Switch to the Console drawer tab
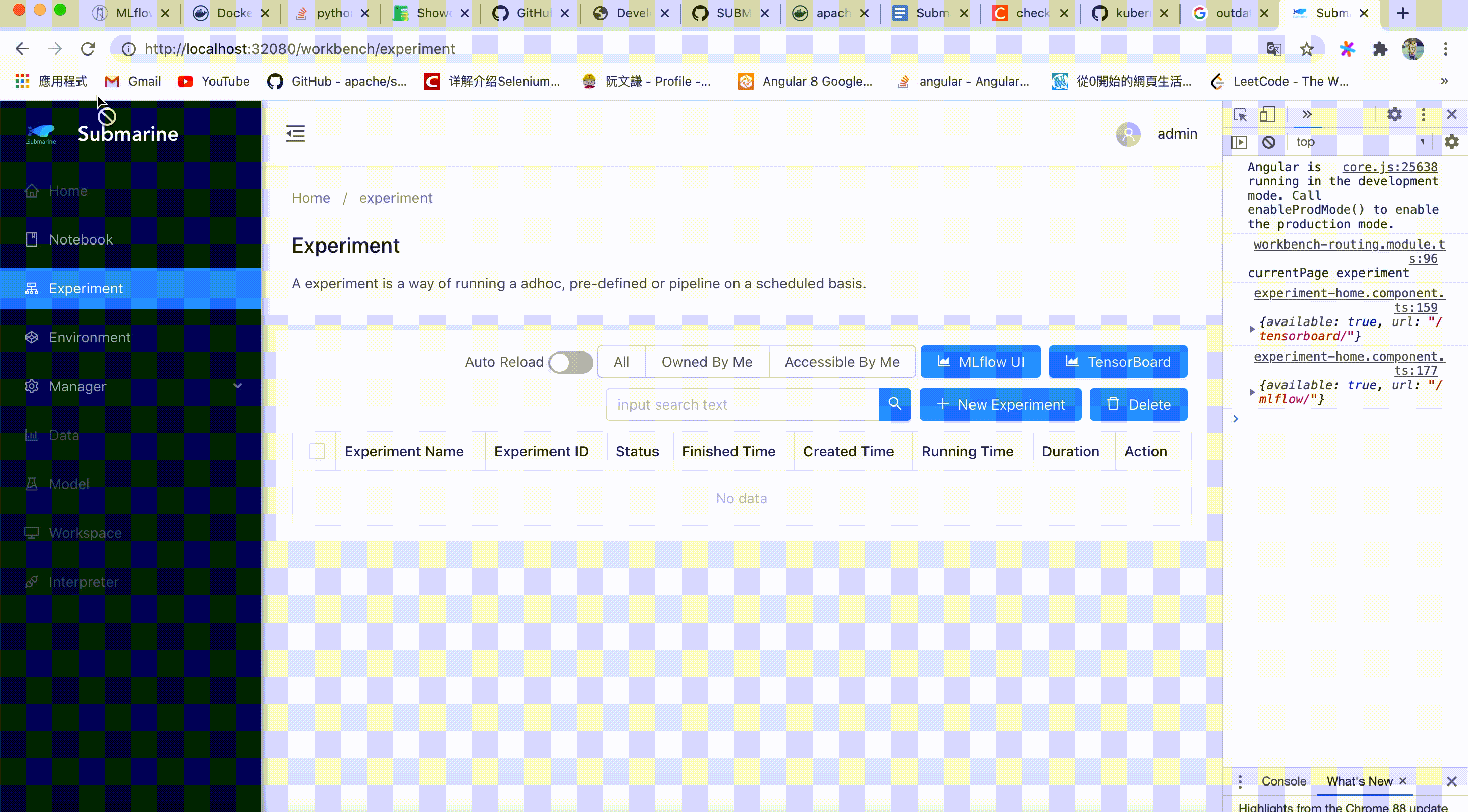Image resolution: width=1468 pixels, height=812 pixels. 1283,781
